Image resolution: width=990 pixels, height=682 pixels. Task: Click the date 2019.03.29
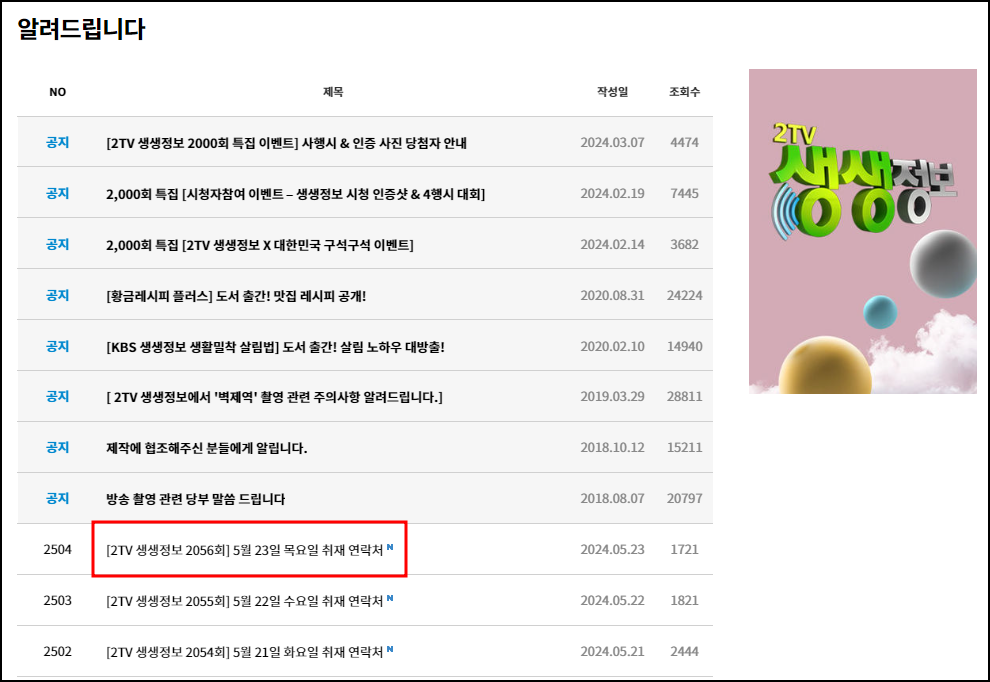tap(612, 397)
